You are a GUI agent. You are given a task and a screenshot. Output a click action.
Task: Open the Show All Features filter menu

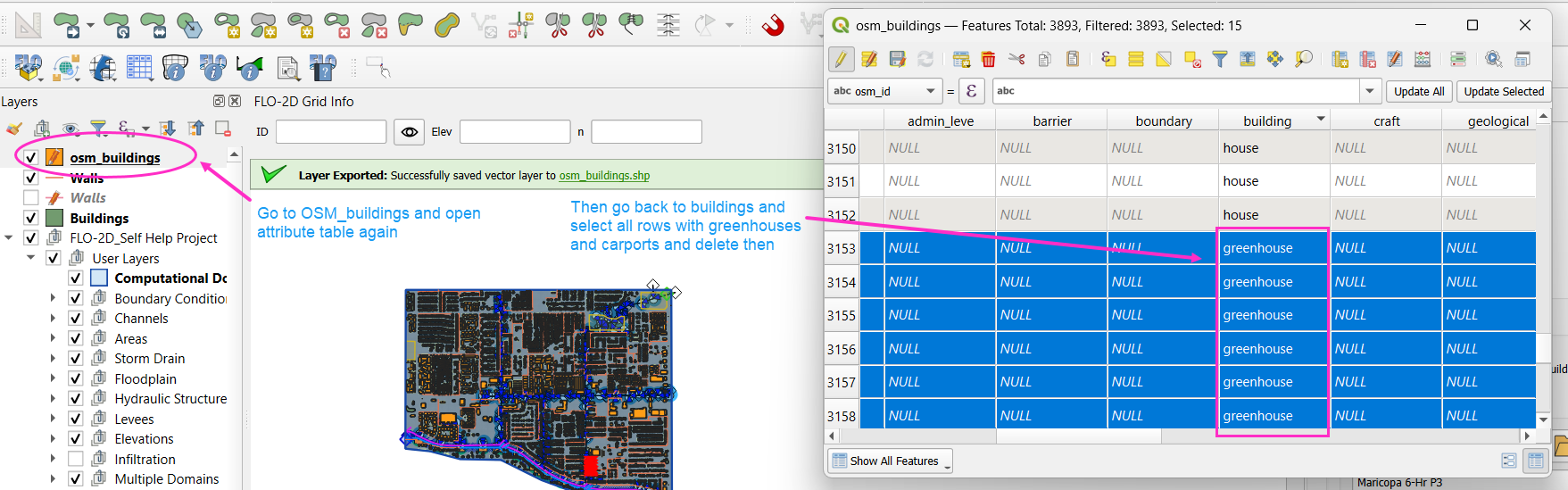(x=889, y=461)
